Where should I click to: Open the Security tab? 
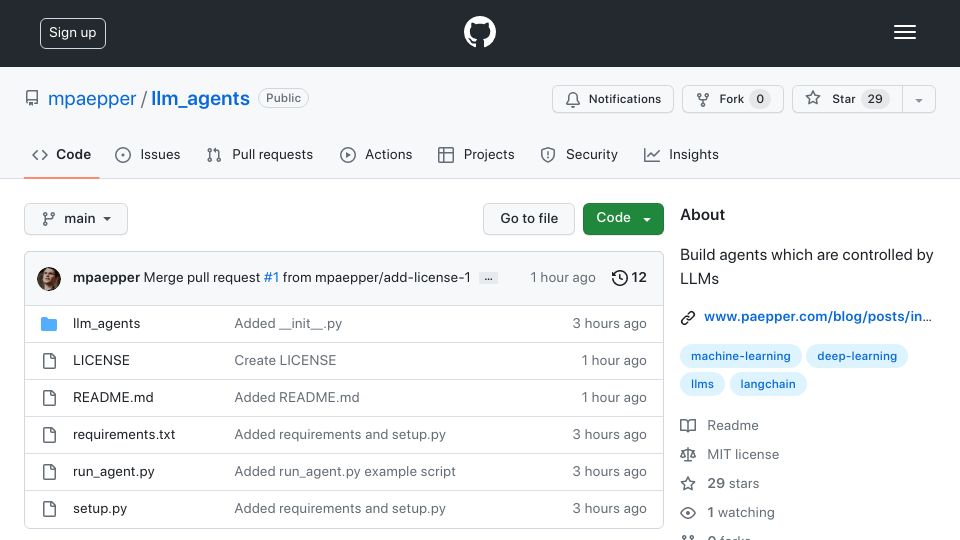(x=579, y=155)
